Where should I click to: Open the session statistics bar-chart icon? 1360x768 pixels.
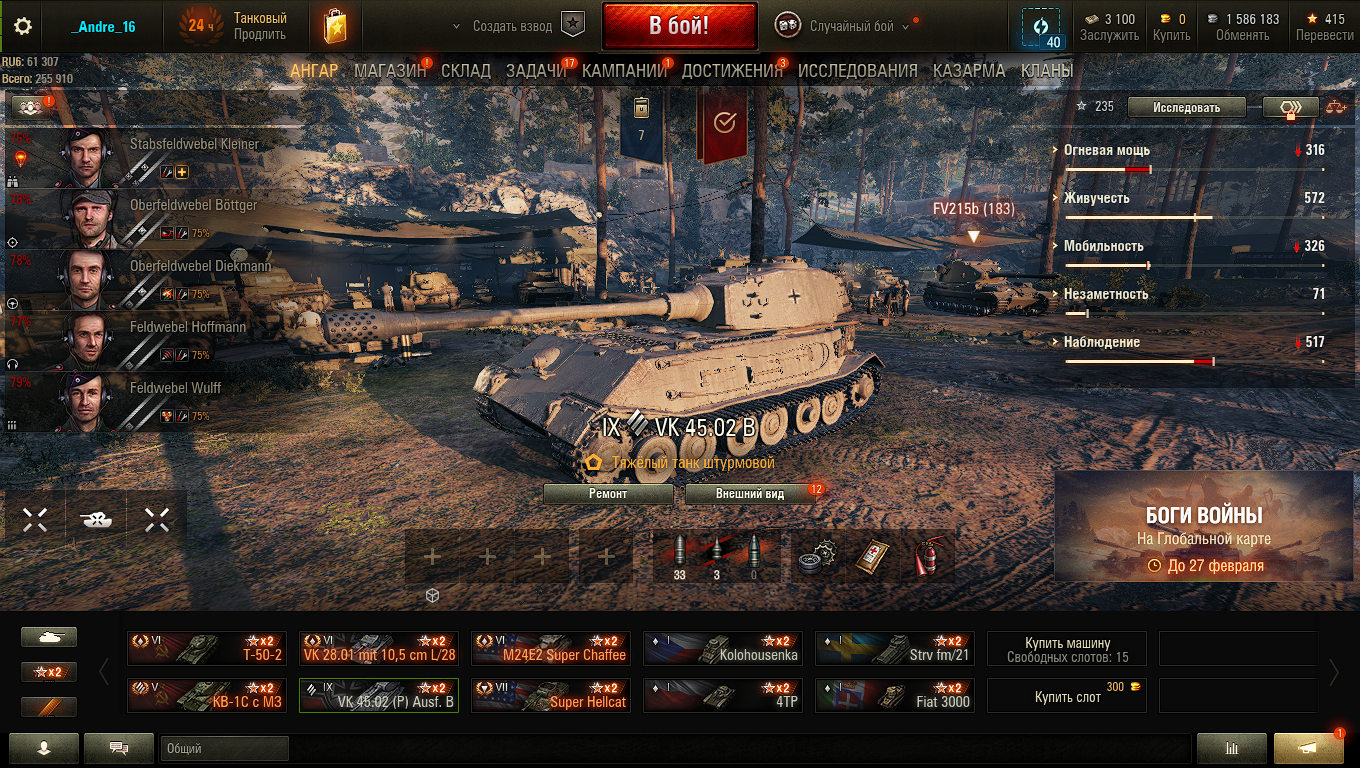tap(1231, 748)
